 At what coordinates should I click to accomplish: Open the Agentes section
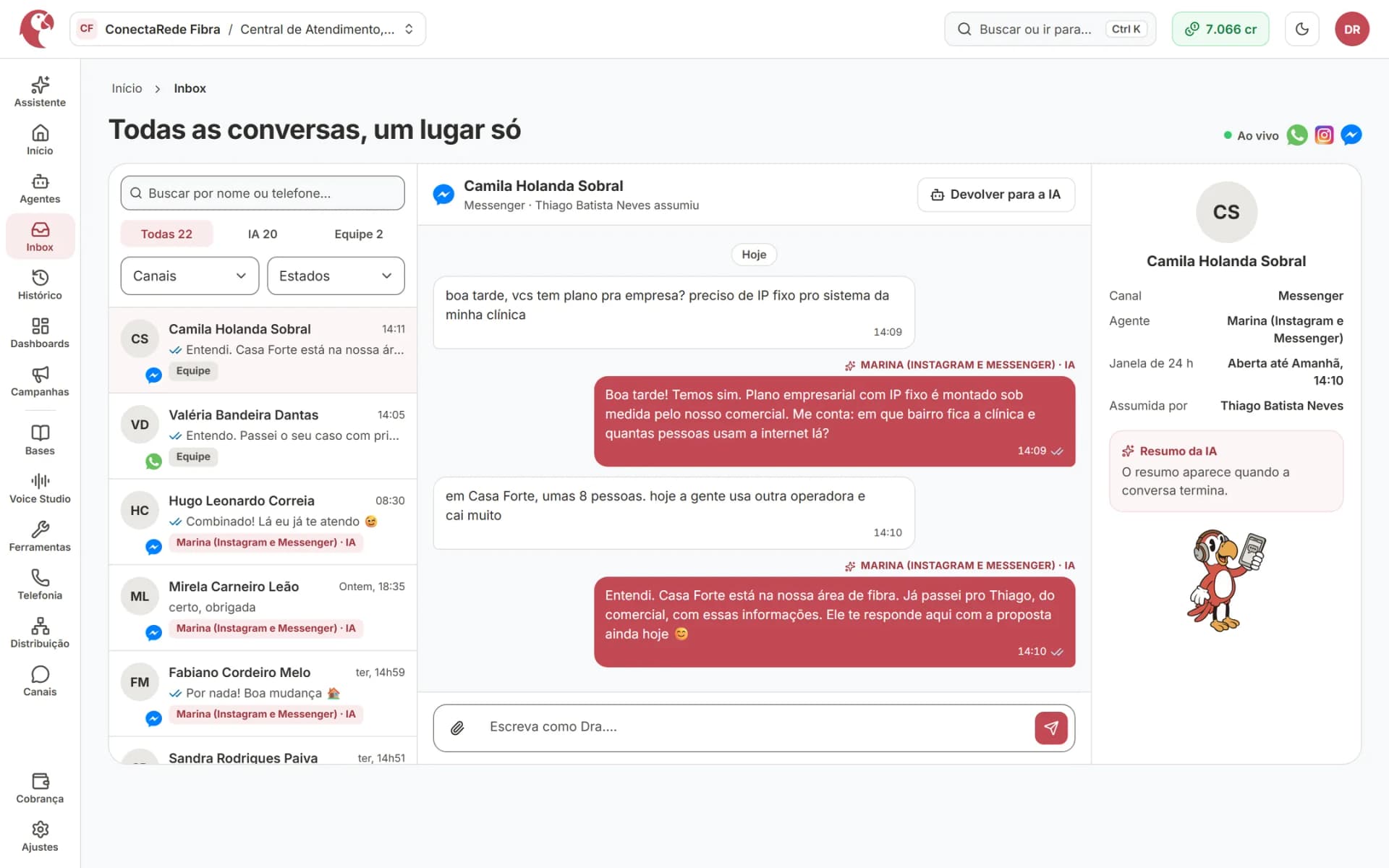(x=40, y=189)
